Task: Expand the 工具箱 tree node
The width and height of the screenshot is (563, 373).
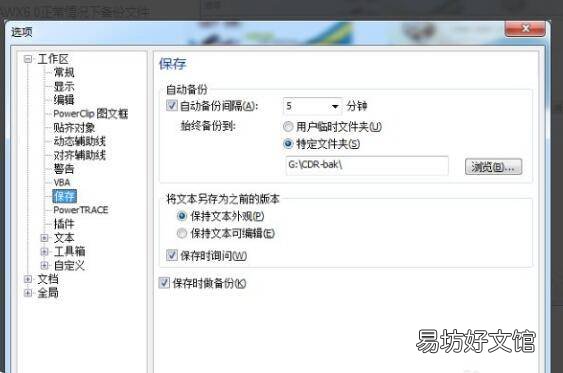Action: pyautogui.click(x=44, y=252)
